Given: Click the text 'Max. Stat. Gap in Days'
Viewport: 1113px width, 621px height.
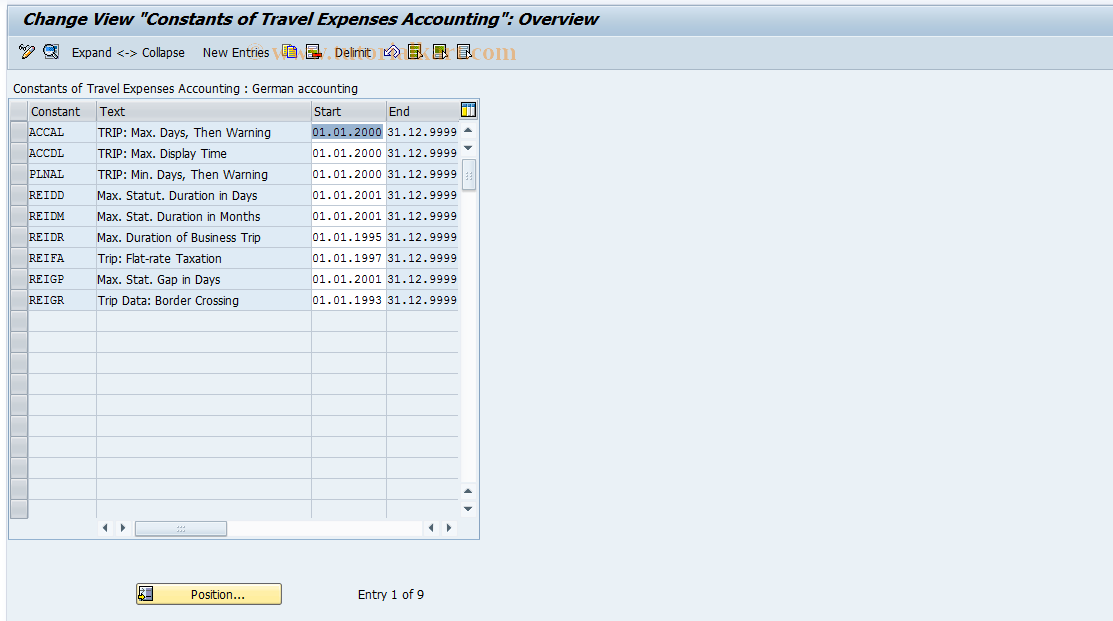Looking at the screenshot, I should (x=159, y=280).
